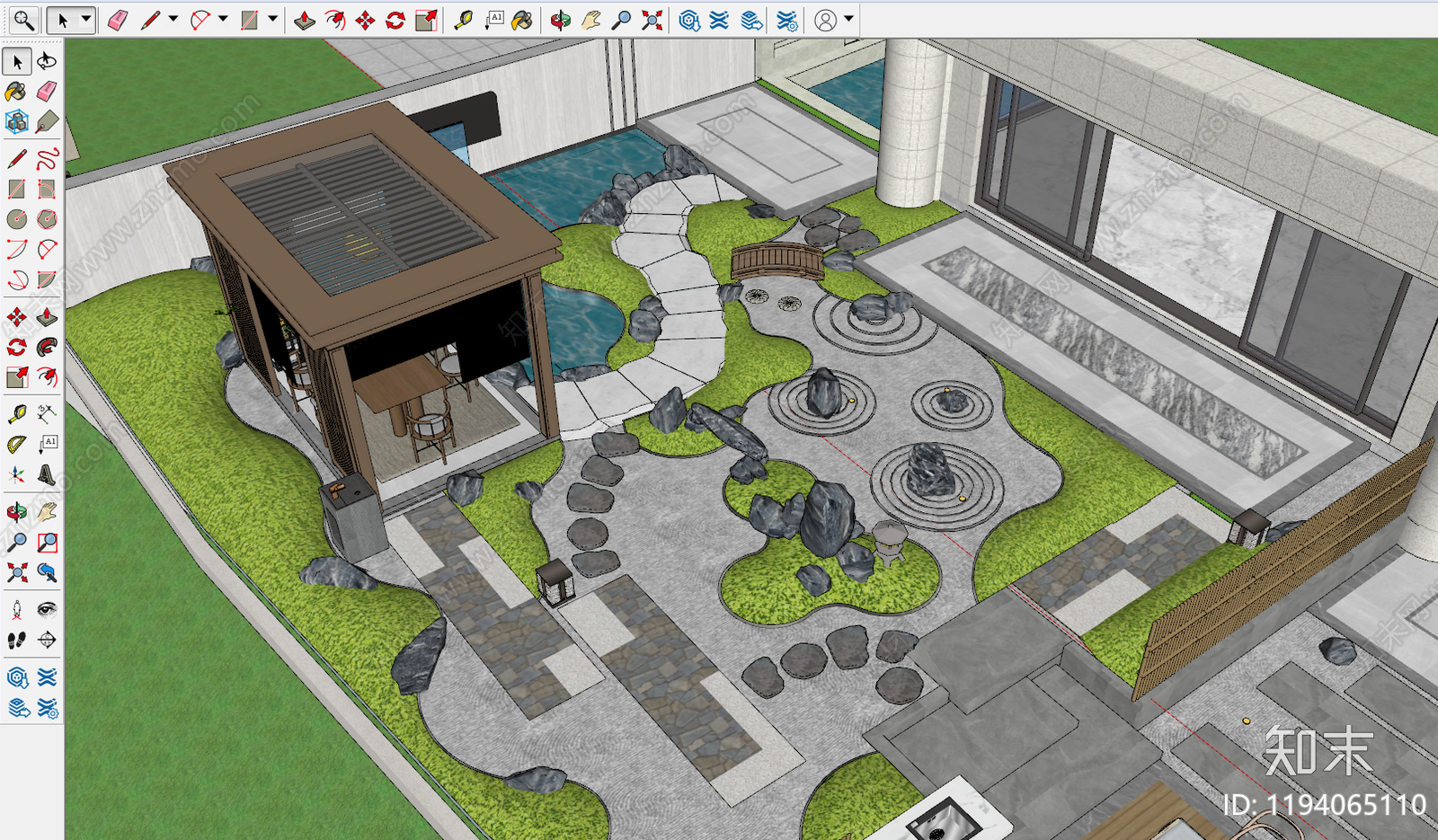This screenshot has height=840, width=1438.
Task: Click the user account profile icon
Action: click(x=825, y=20)
